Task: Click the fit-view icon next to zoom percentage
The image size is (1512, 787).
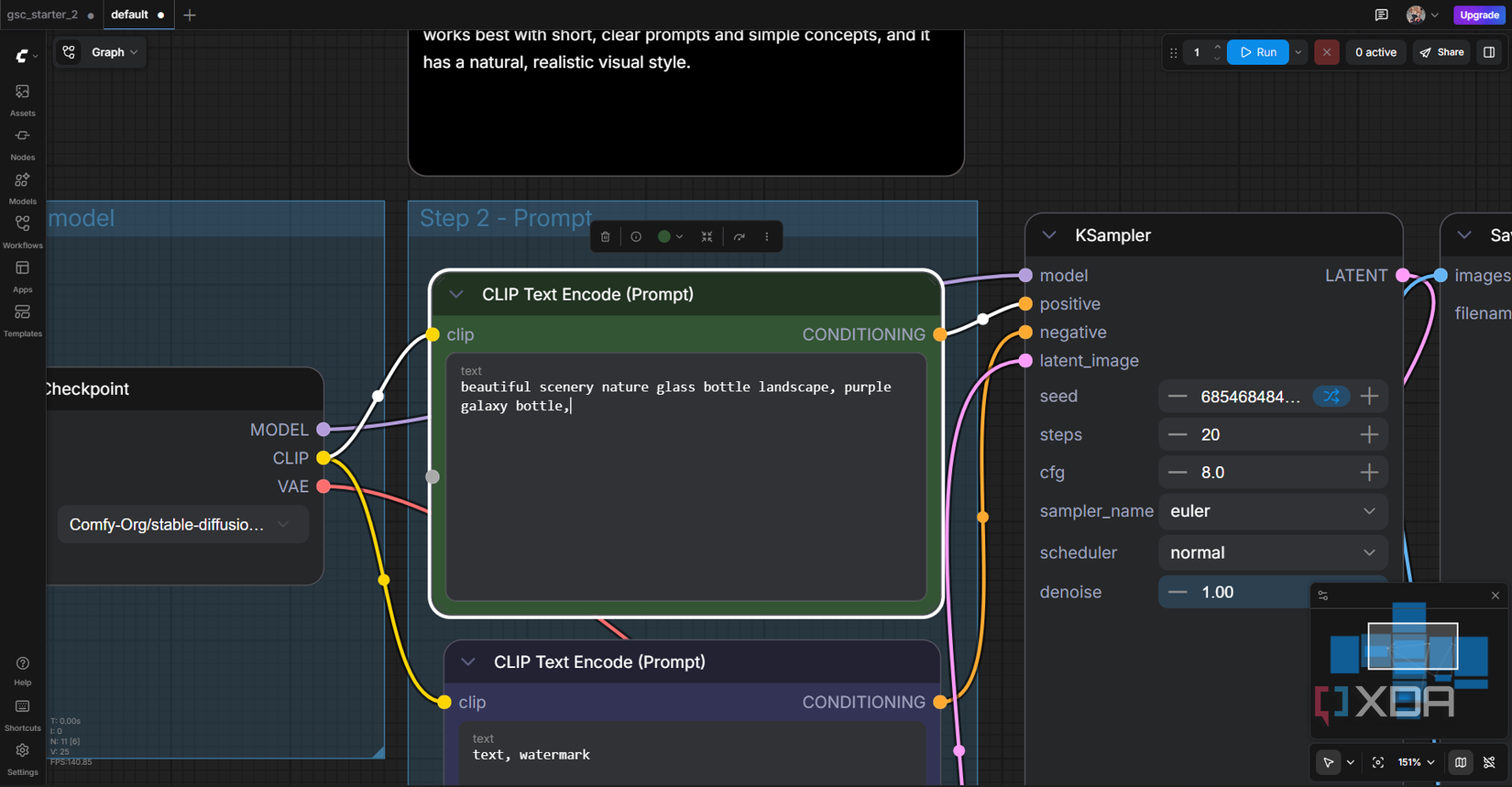Action: click(1378, 762)
